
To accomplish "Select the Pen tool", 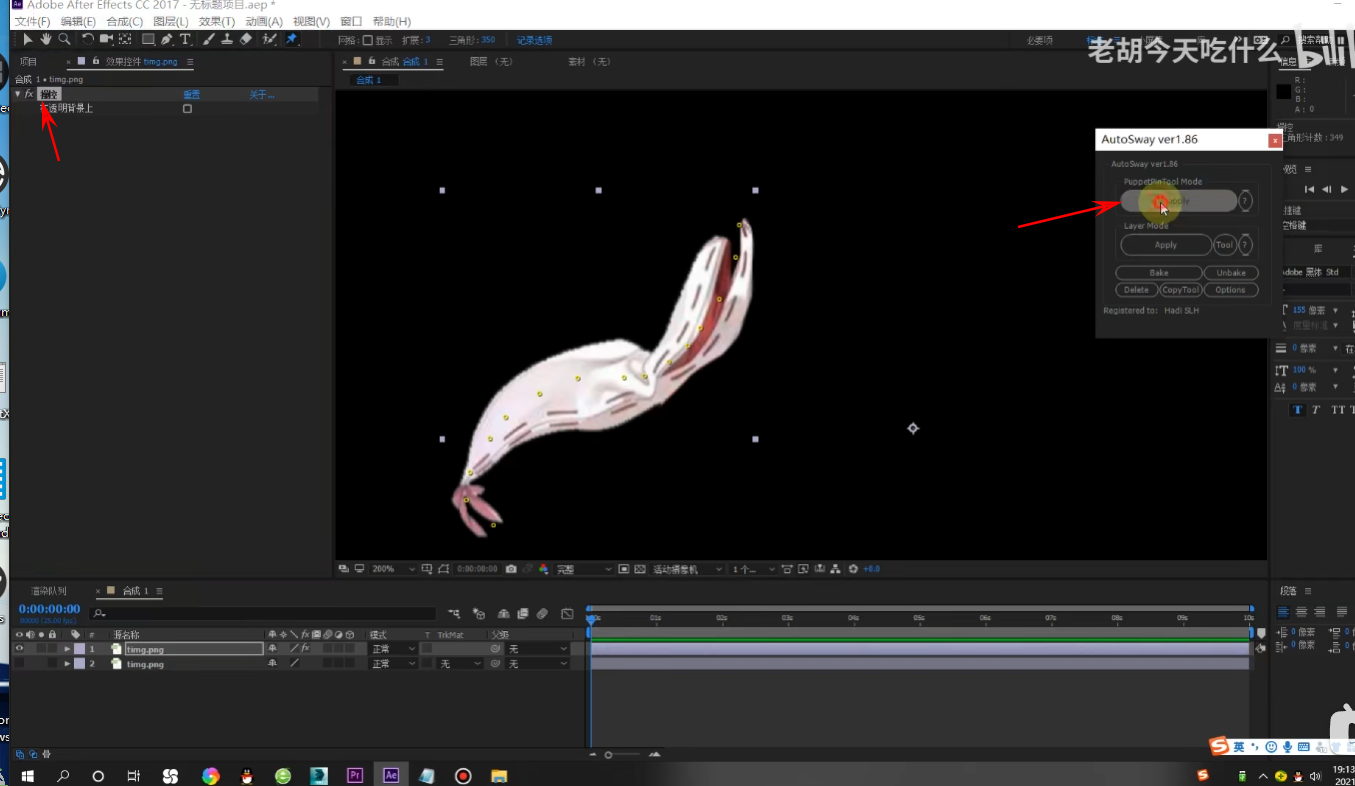I will pos(167,39).
